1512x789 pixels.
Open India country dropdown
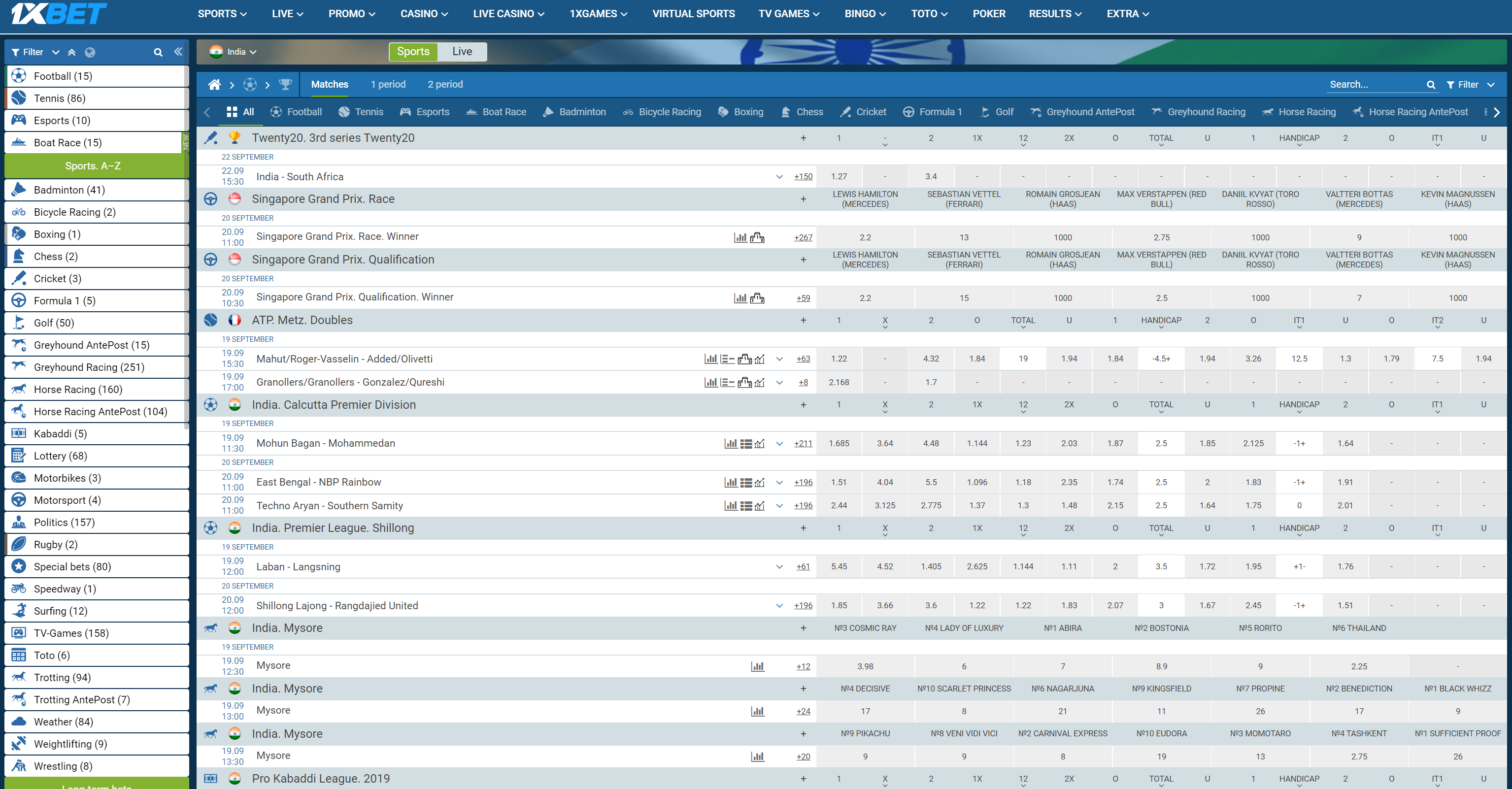[233, 52]
